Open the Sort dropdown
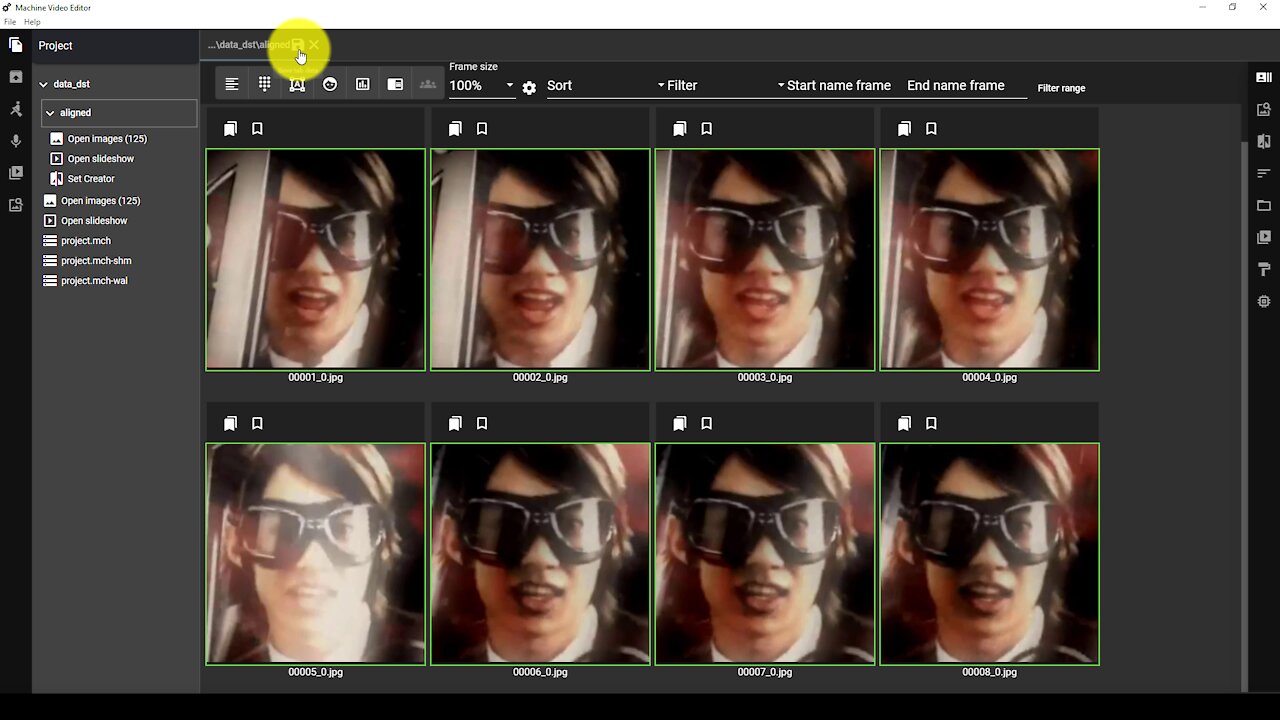1280x720 pixels. pyautogui.click(x=606, y=86)
